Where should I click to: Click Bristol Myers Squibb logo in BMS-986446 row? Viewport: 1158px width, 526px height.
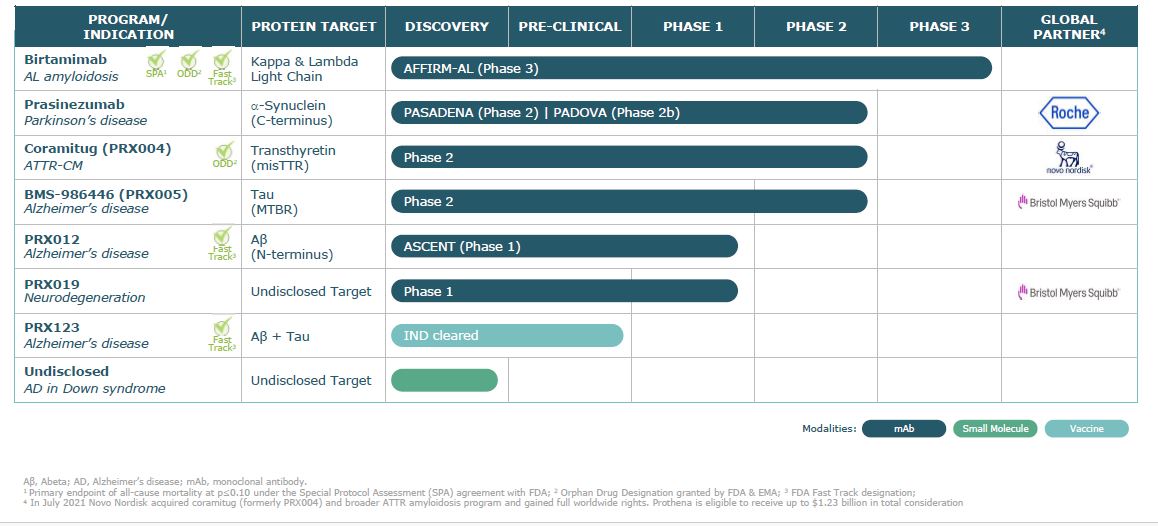[x=1068, y=202]
